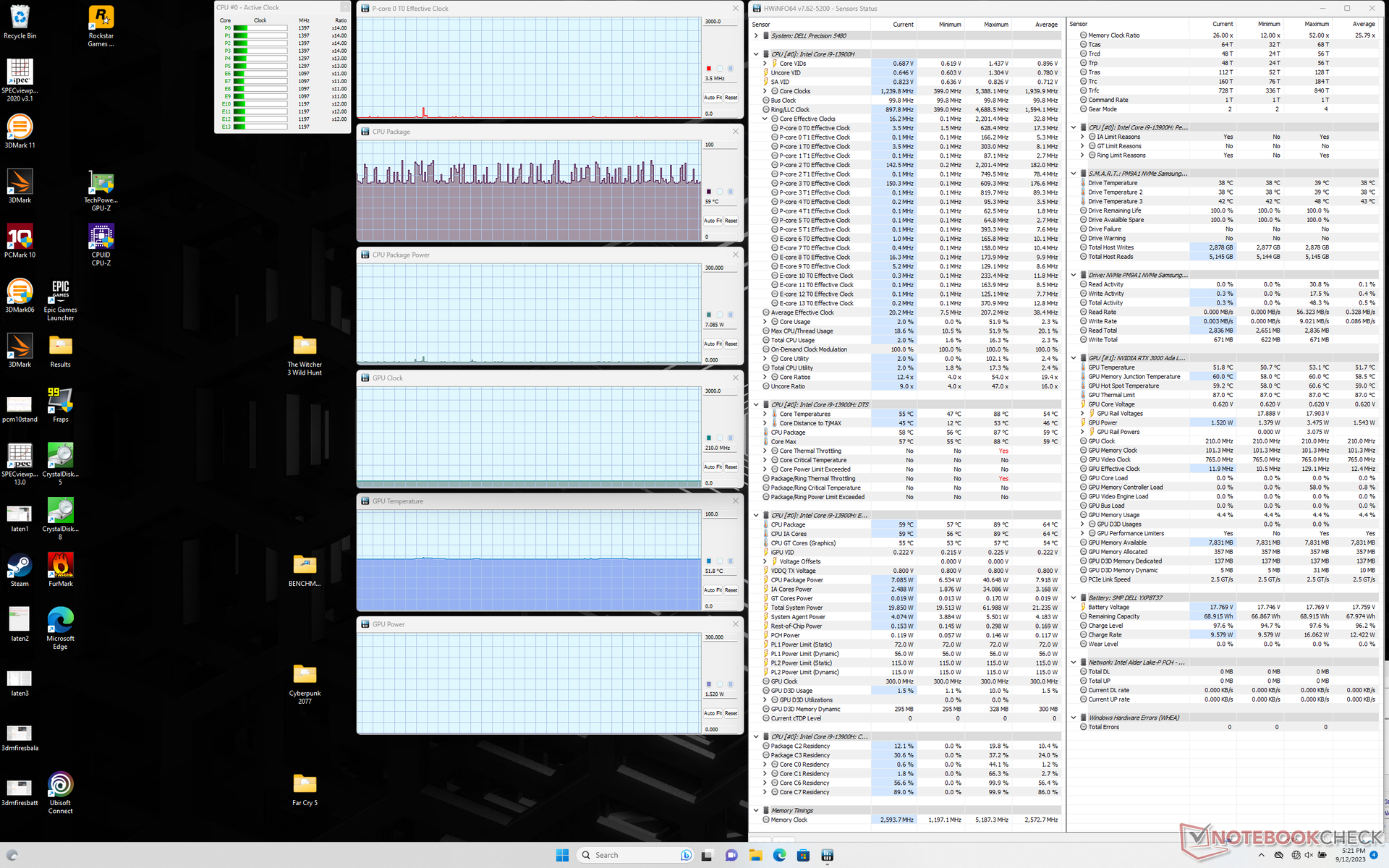Open the Recycle Bin desktop icon
Screen dimensions: 1389x868
pos(20,22)
